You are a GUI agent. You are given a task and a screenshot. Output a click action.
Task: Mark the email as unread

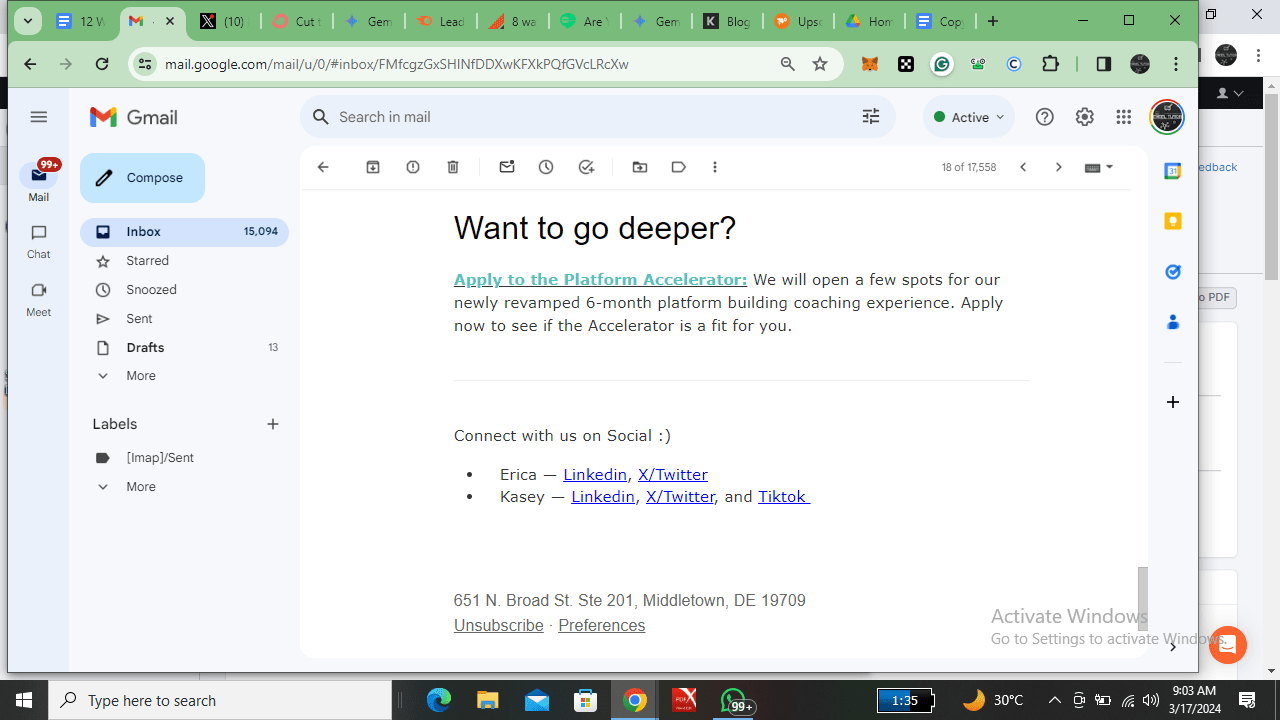point(507,167)
